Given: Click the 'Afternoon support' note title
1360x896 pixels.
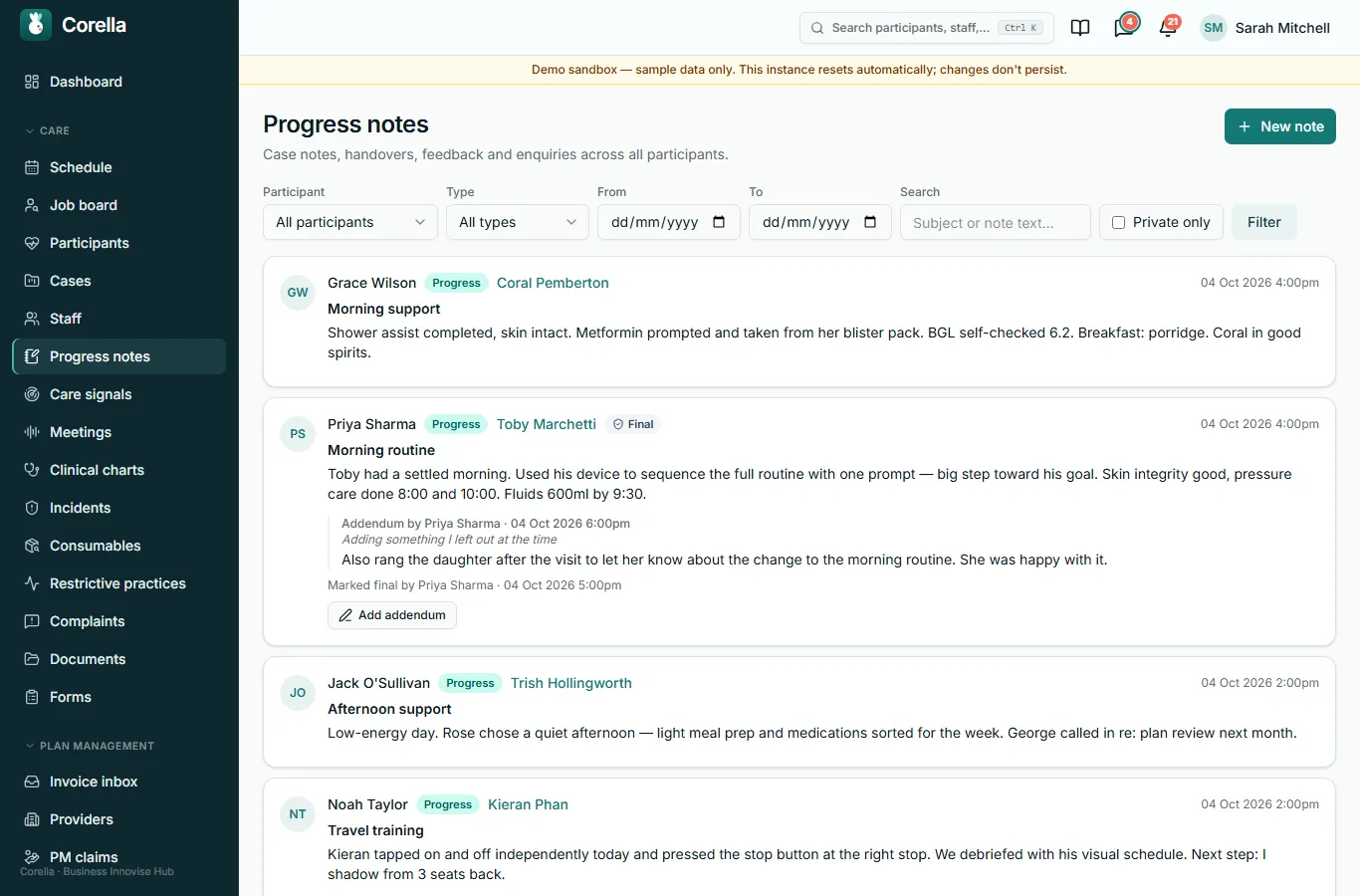Looking at the screenshot, I should 389,709.
